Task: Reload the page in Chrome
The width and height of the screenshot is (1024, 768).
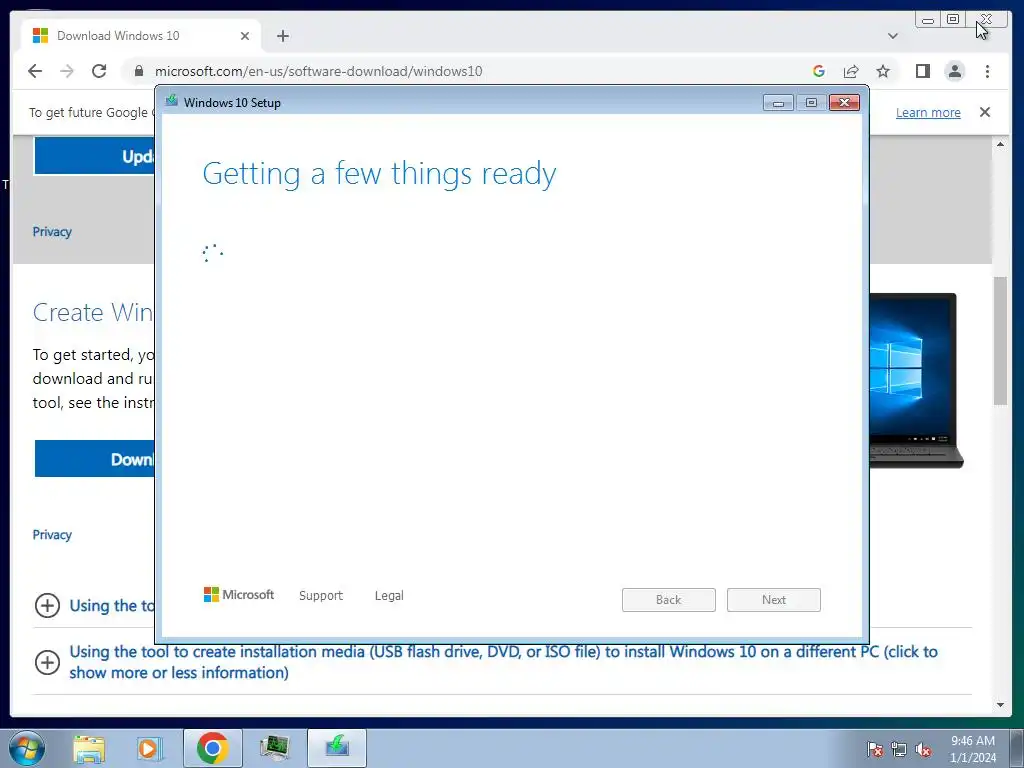Action: (99, 71)
